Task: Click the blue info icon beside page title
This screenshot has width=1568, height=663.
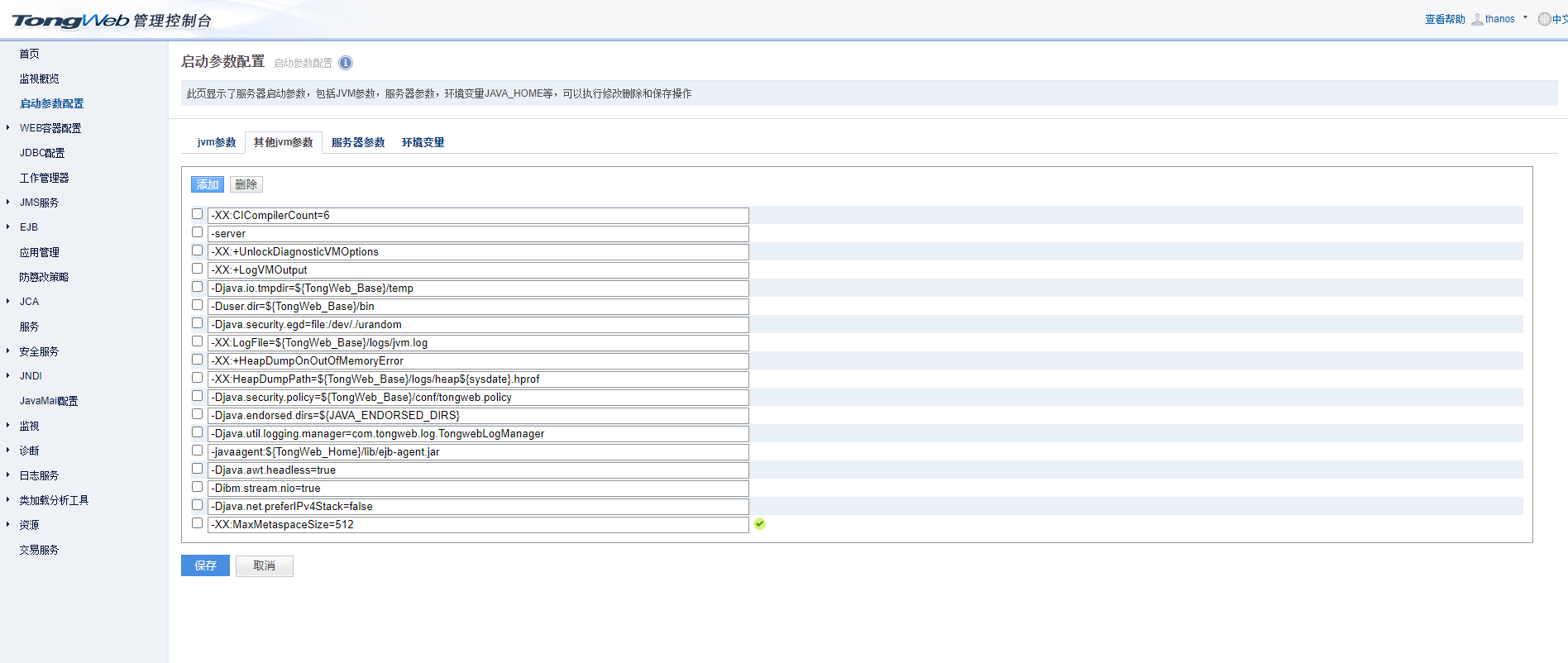Action: tap(346, 63)
